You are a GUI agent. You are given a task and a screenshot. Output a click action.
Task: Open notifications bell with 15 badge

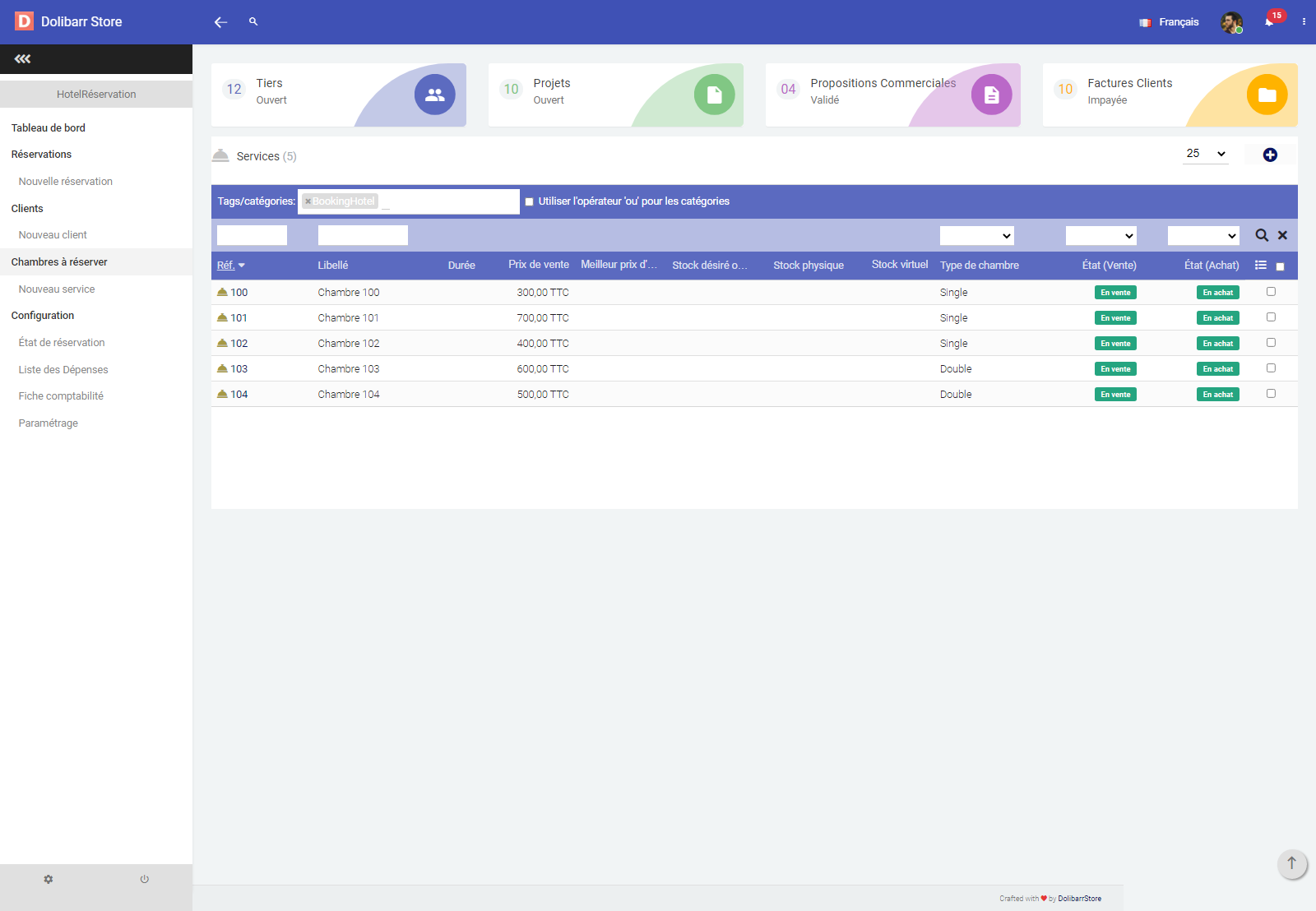click(x=1269, y=22)
